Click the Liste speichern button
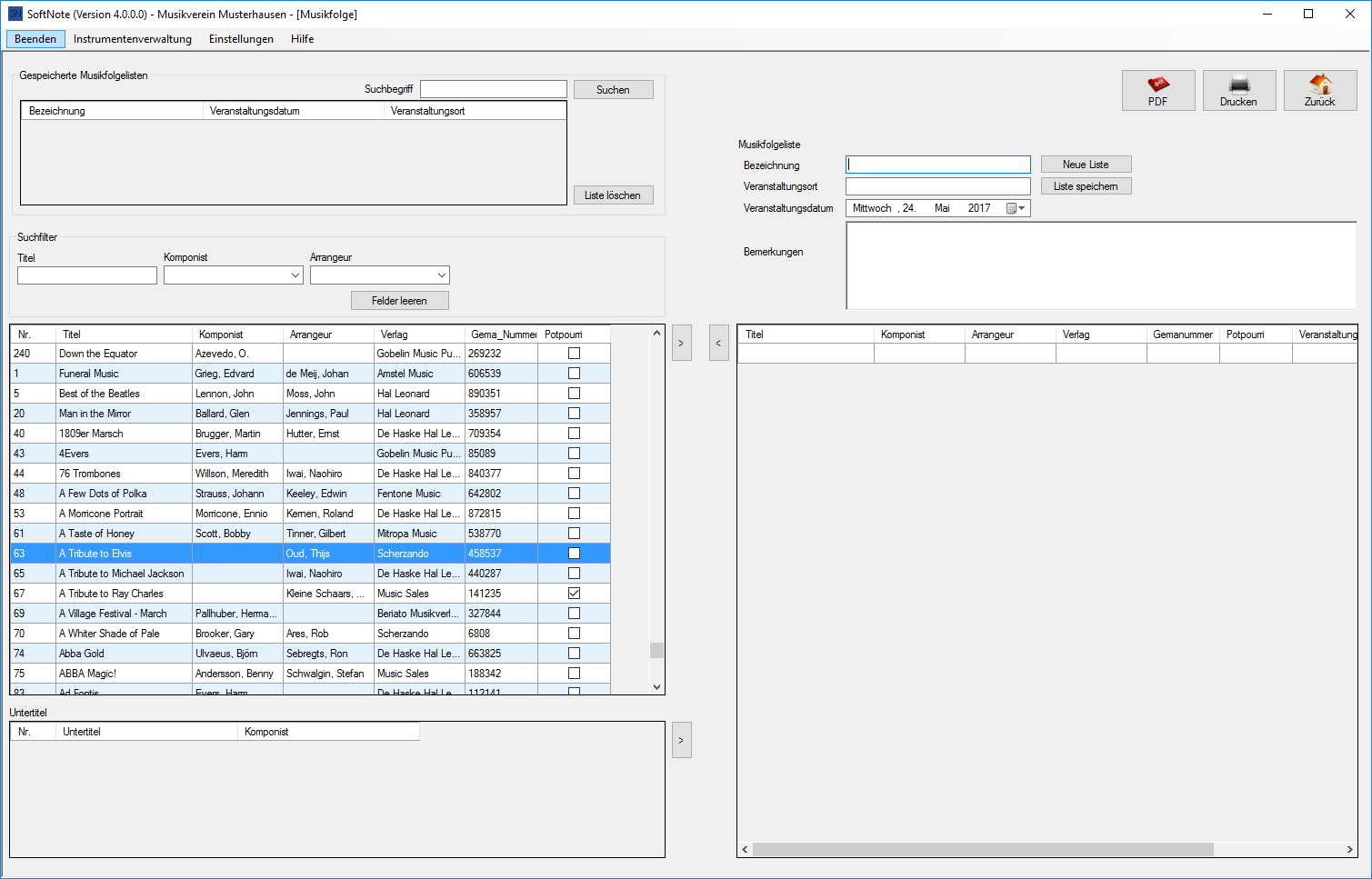The image size is (1372, 879). [x=1086, y=186]
